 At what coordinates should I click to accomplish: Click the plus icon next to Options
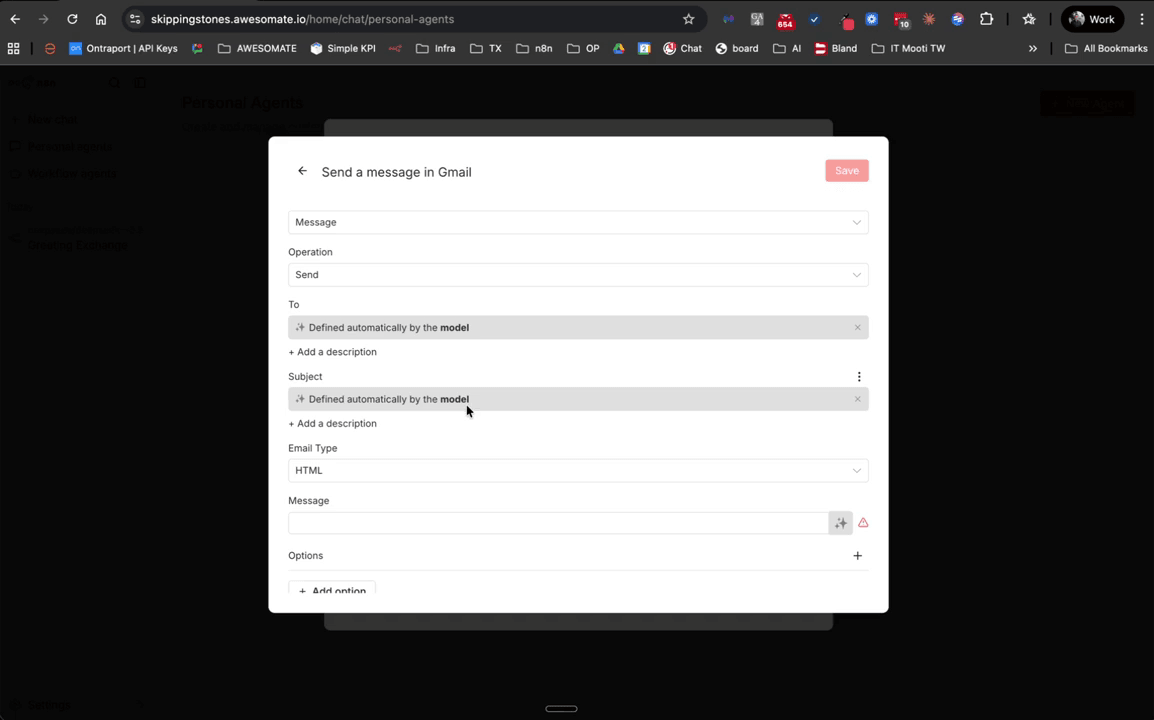(857, 555)
